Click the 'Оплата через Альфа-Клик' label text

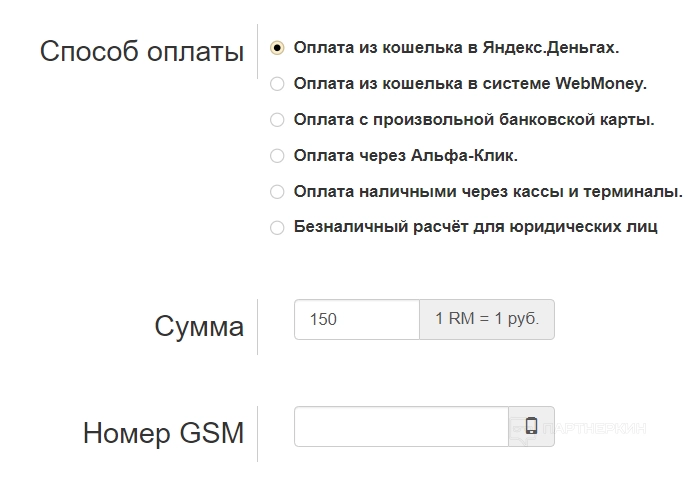click(x=406, y=156)
